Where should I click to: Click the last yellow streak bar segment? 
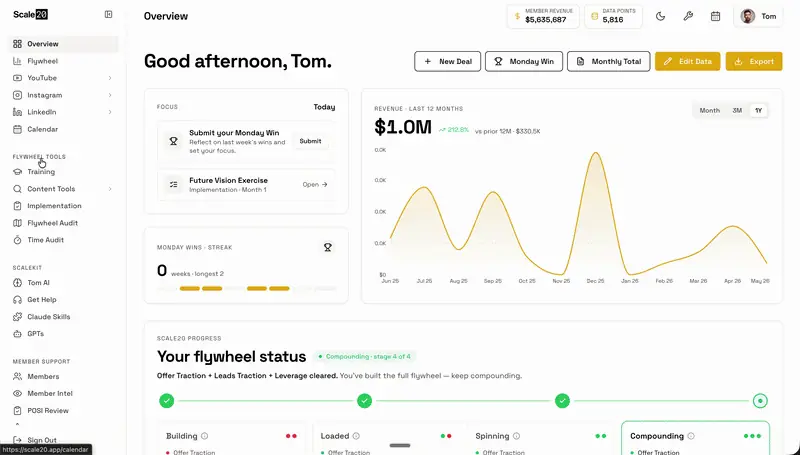(280, 289)
